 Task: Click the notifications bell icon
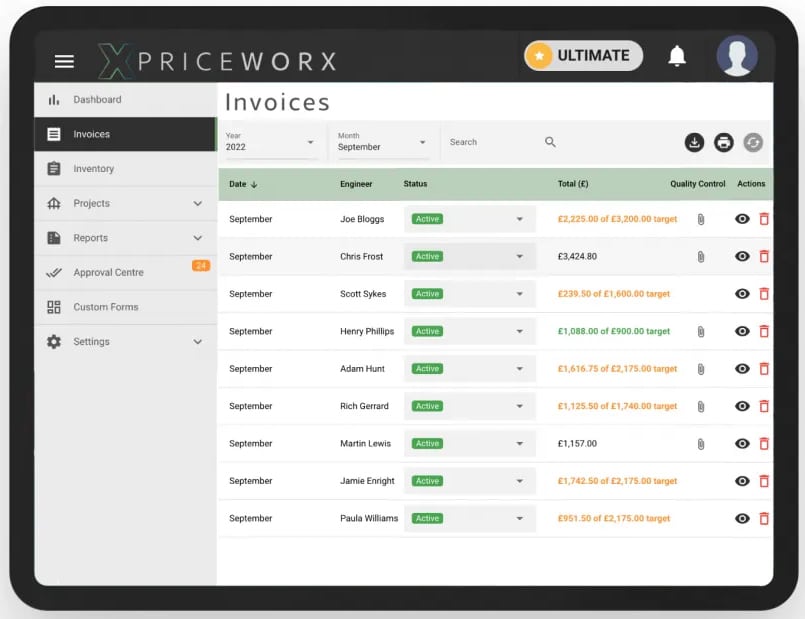coord(676,56)
